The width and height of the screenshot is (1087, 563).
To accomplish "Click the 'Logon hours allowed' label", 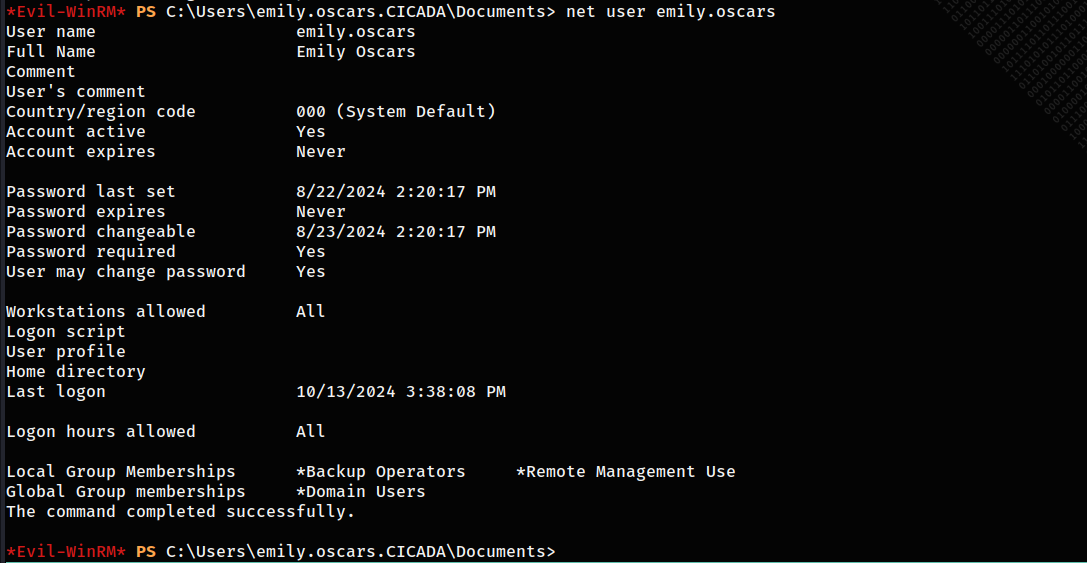I will (x=101, y=432).
